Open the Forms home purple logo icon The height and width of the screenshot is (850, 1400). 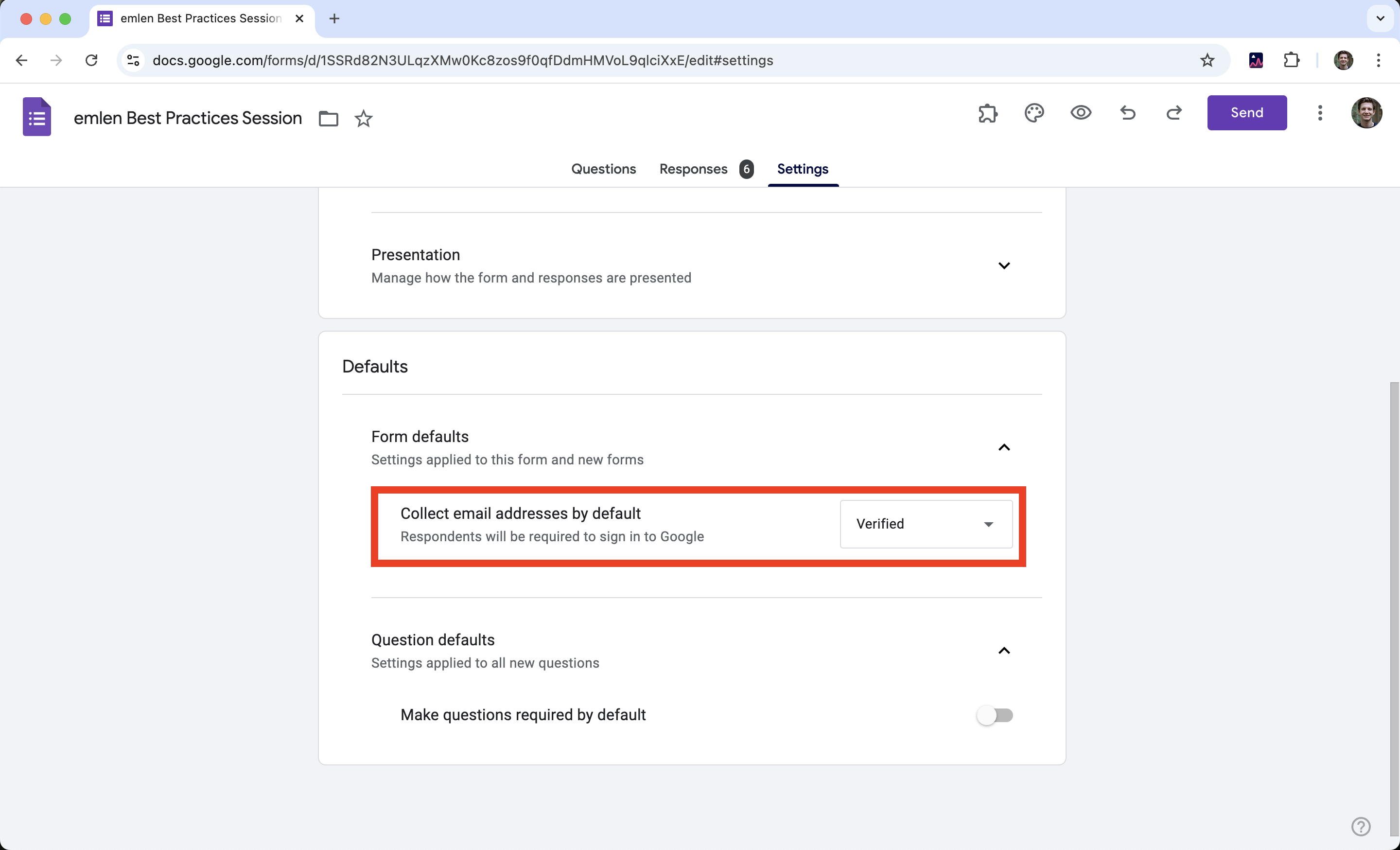(37, 117)
